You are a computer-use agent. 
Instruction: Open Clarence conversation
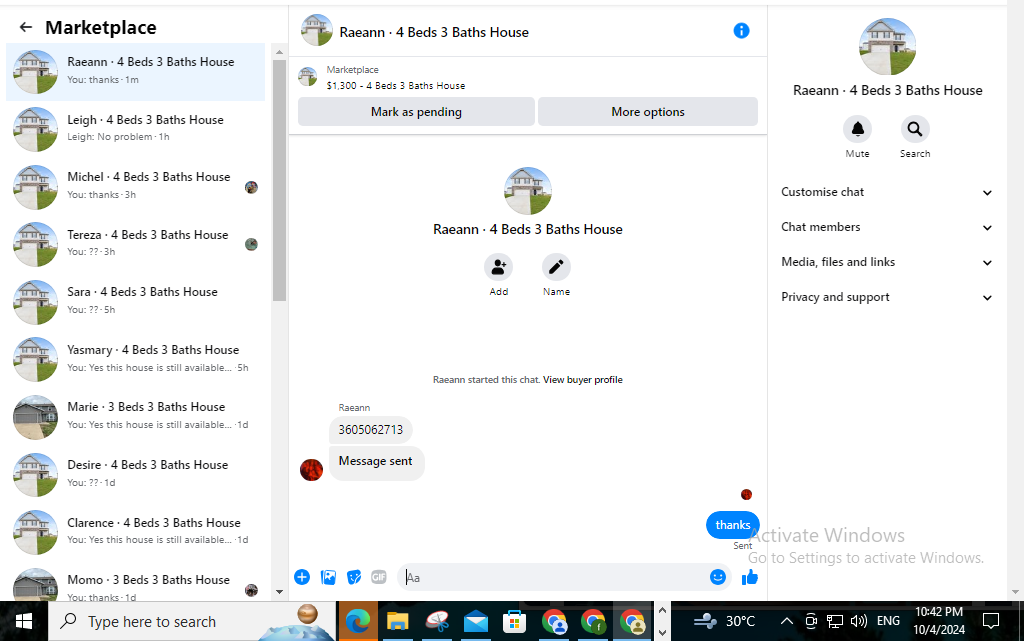[136, 531]
